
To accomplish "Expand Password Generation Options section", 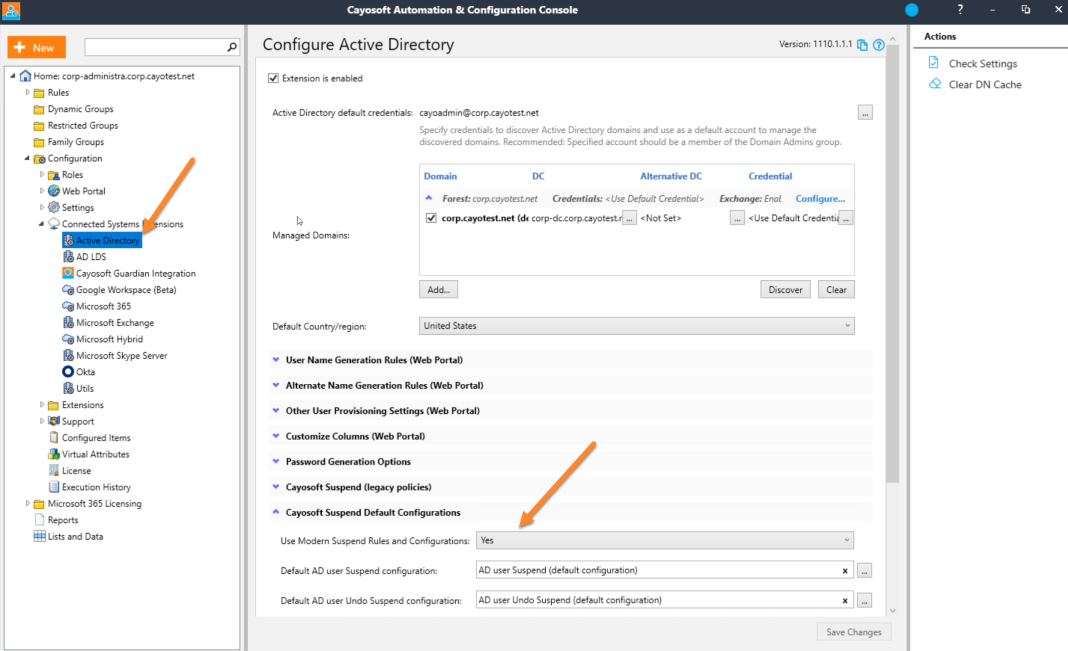I will [348, 462].
